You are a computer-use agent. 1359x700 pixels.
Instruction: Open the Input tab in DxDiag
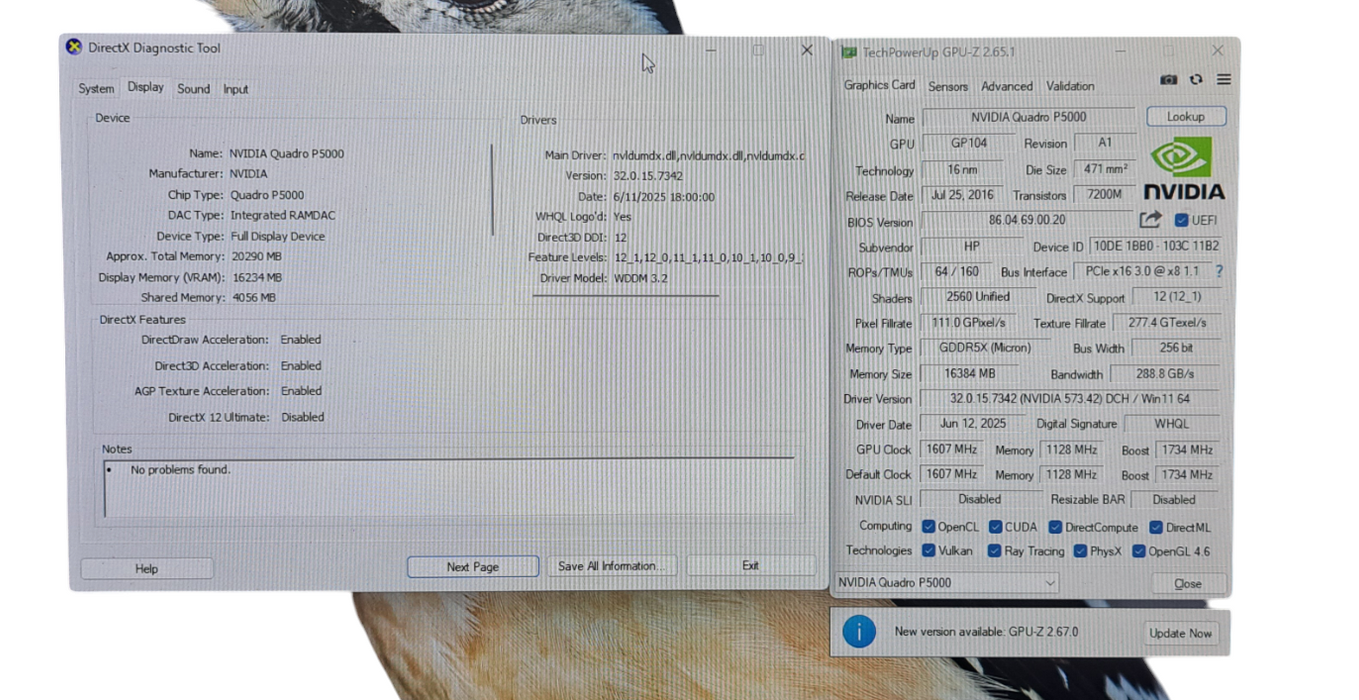pyautogui.click(x=235, y=89)
